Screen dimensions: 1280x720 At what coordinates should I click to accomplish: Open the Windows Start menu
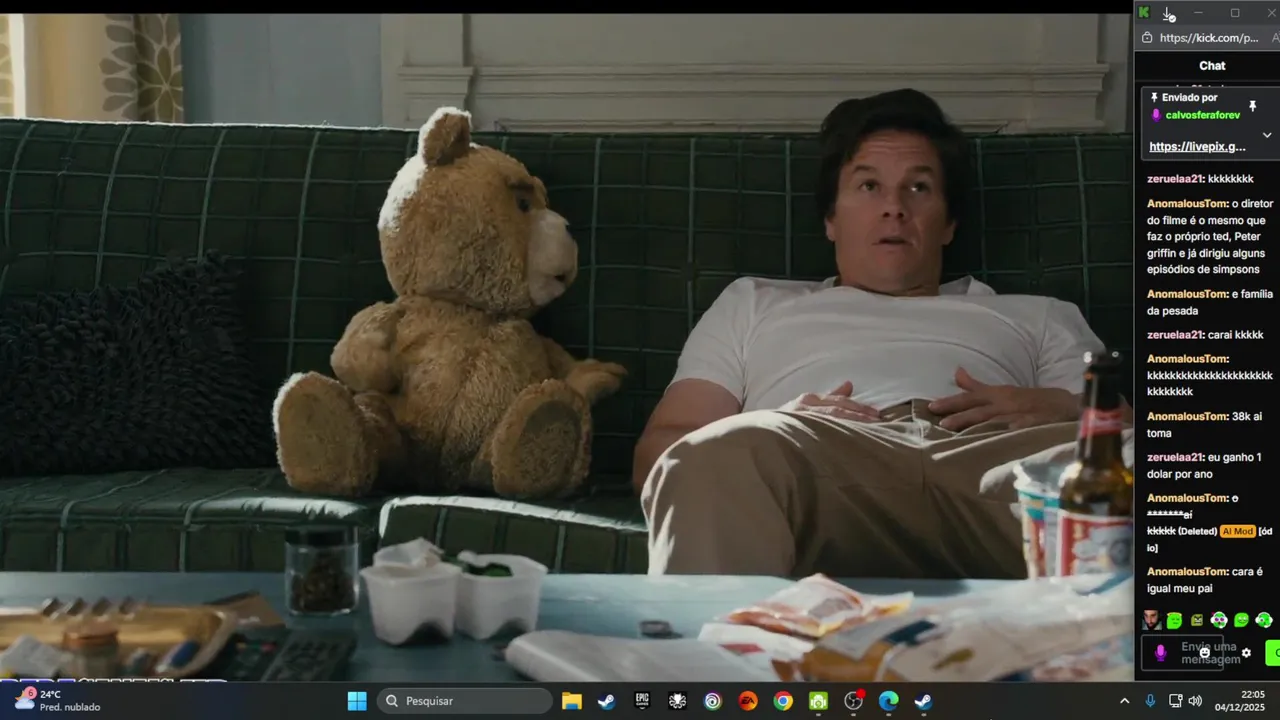click(357, 701)
